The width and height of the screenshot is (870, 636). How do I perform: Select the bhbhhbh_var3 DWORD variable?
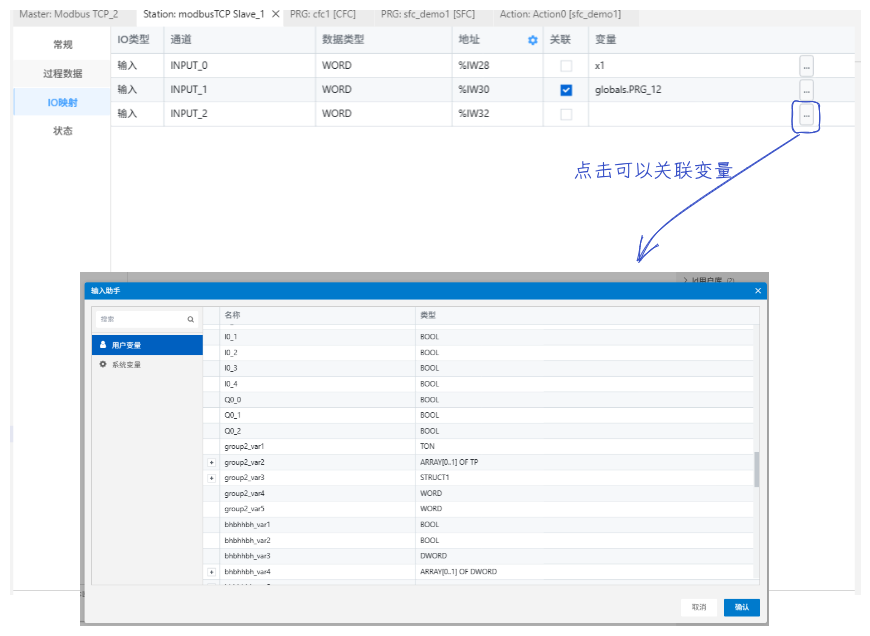[x=478, y=556]
